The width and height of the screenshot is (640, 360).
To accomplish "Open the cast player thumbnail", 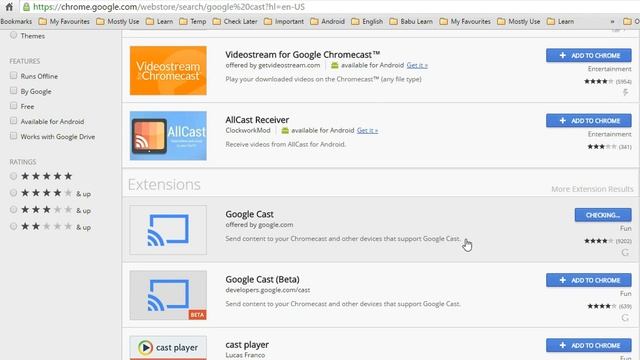I will pos(168,348).
